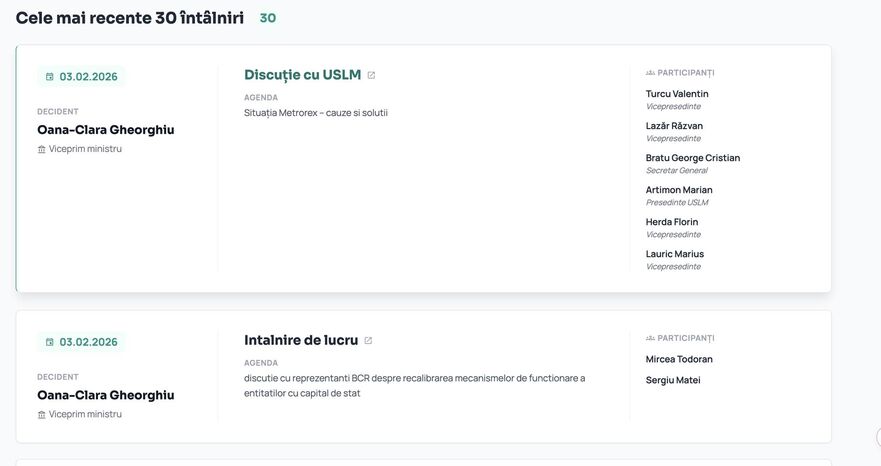Image resolution: width=881 pixels, height=466 pixels.
Task: Click participants icon in Intalnire de lucru card
Action: [x=650, y=338]
